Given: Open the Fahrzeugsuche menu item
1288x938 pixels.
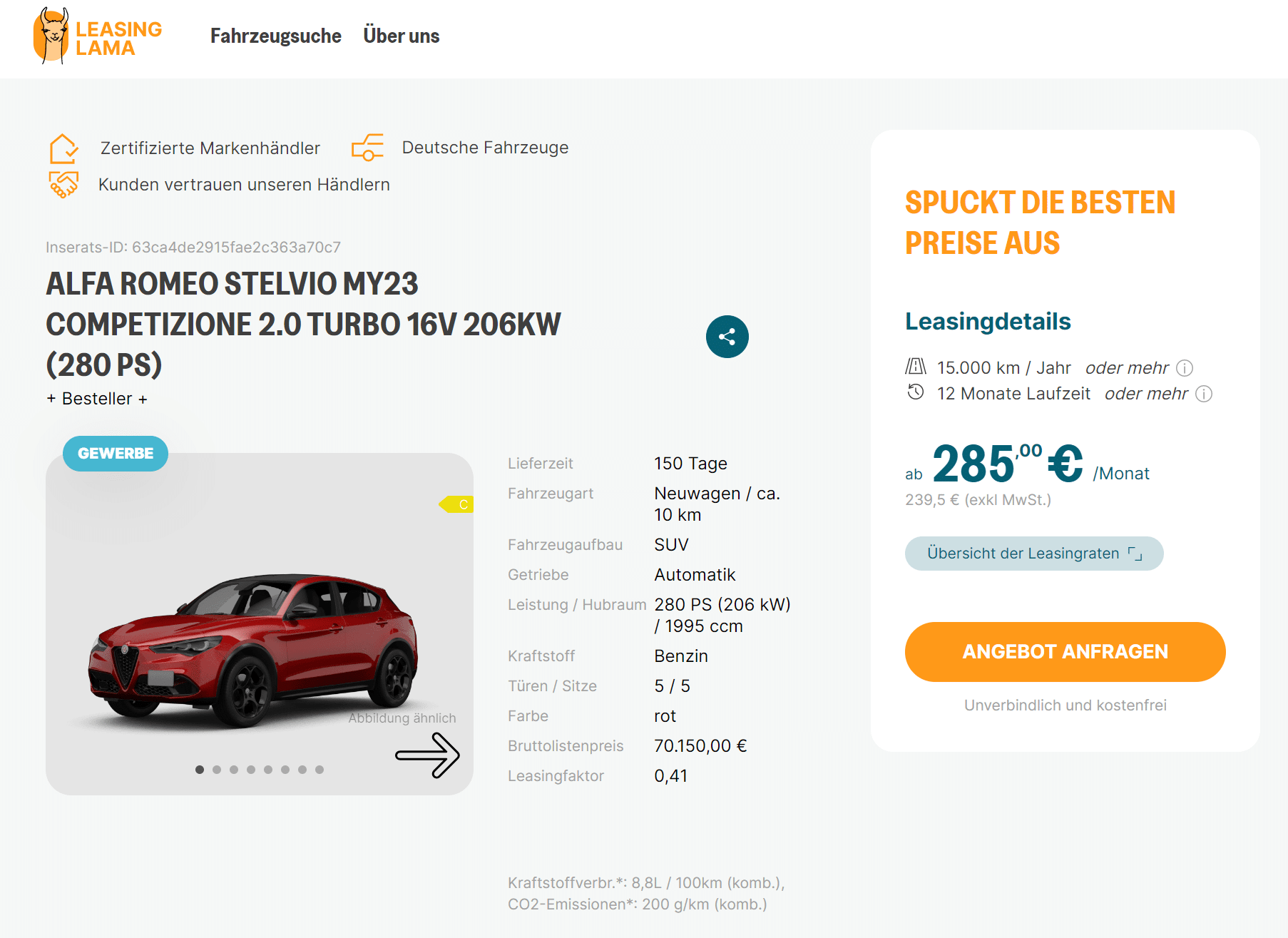Looking at the screenshot, I should pos(275,36).
